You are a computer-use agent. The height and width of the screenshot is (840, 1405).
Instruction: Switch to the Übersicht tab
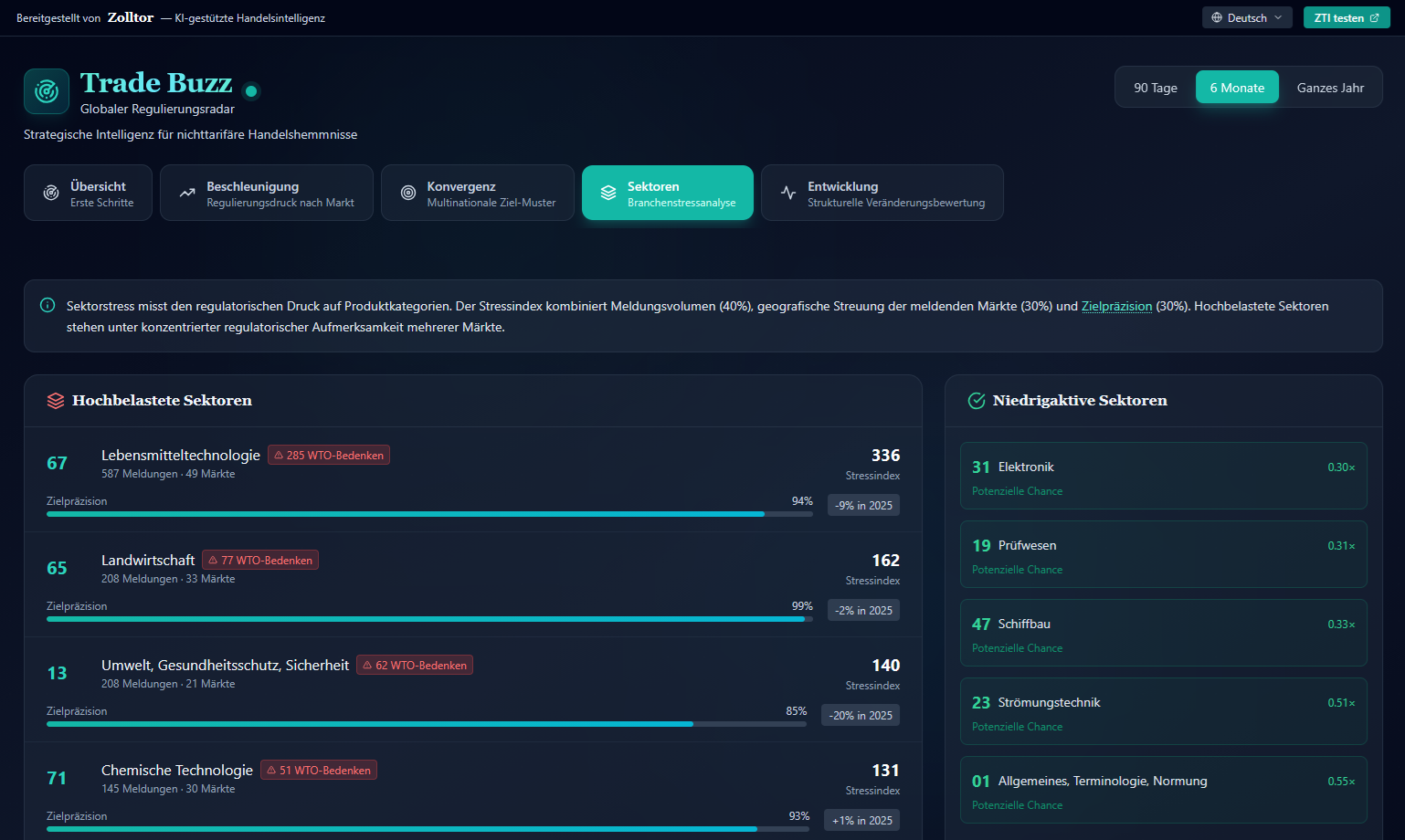click(88, 192)
